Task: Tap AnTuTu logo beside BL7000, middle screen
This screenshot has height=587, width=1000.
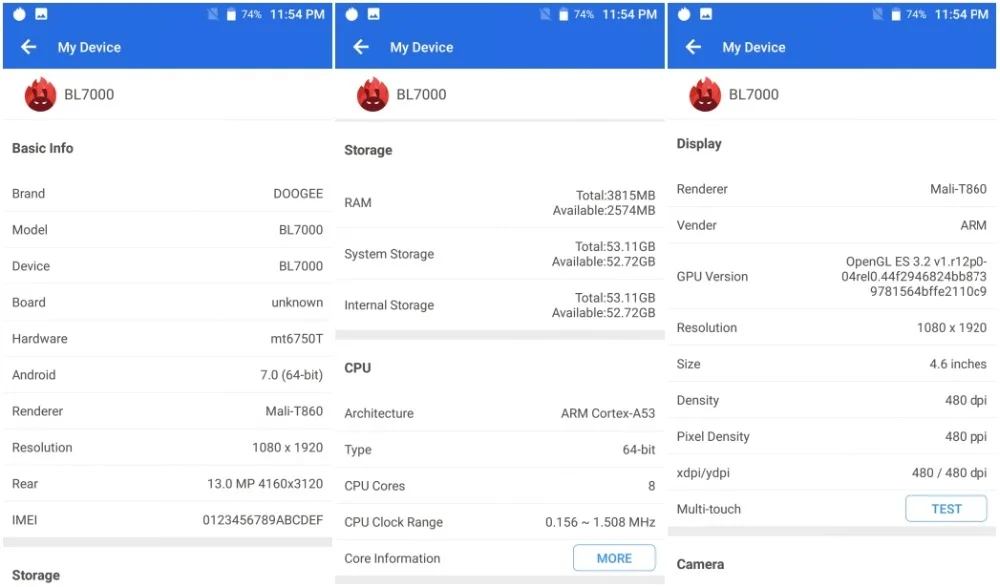Action: click(372, 94)
